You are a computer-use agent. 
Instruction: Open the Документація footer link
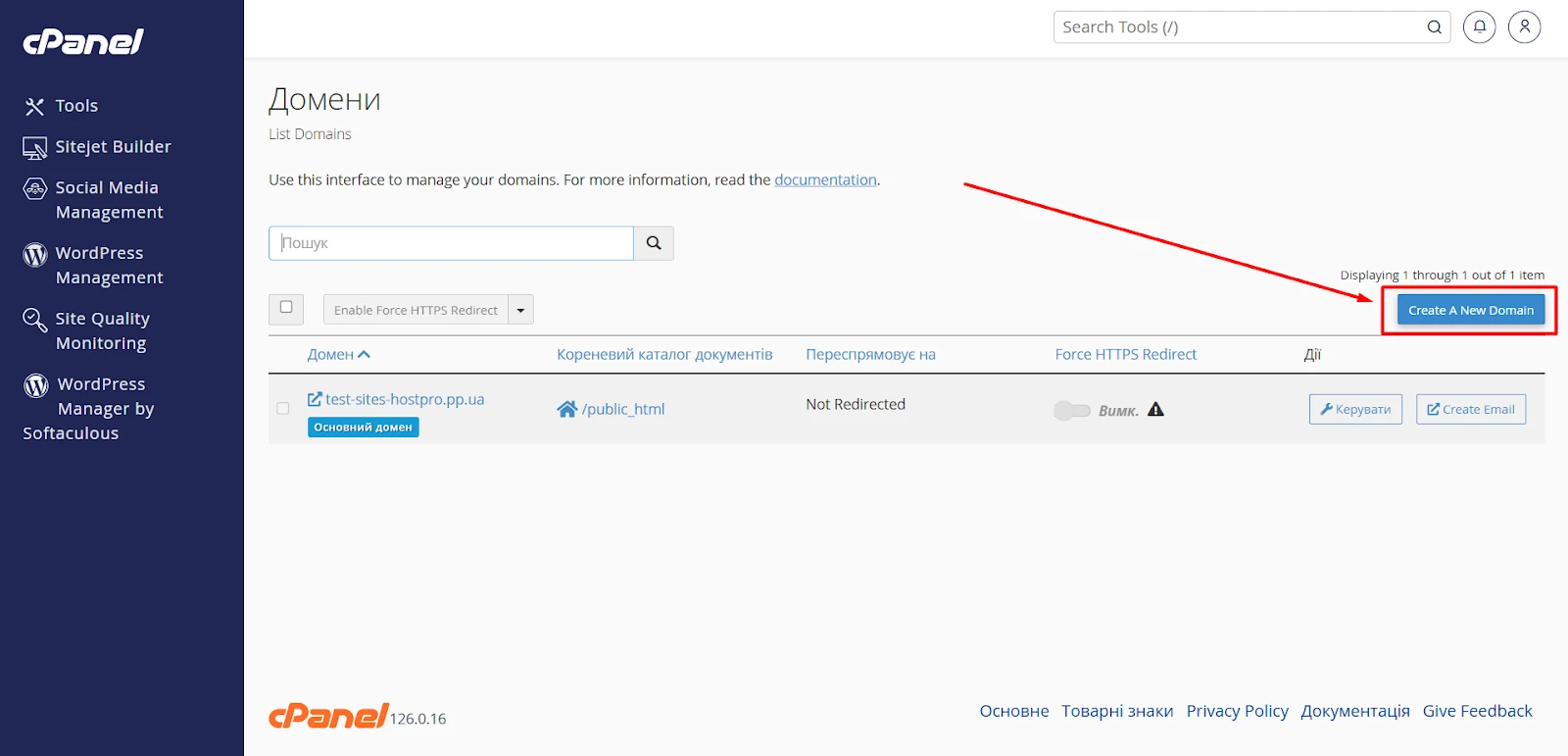click(1355, 711)
